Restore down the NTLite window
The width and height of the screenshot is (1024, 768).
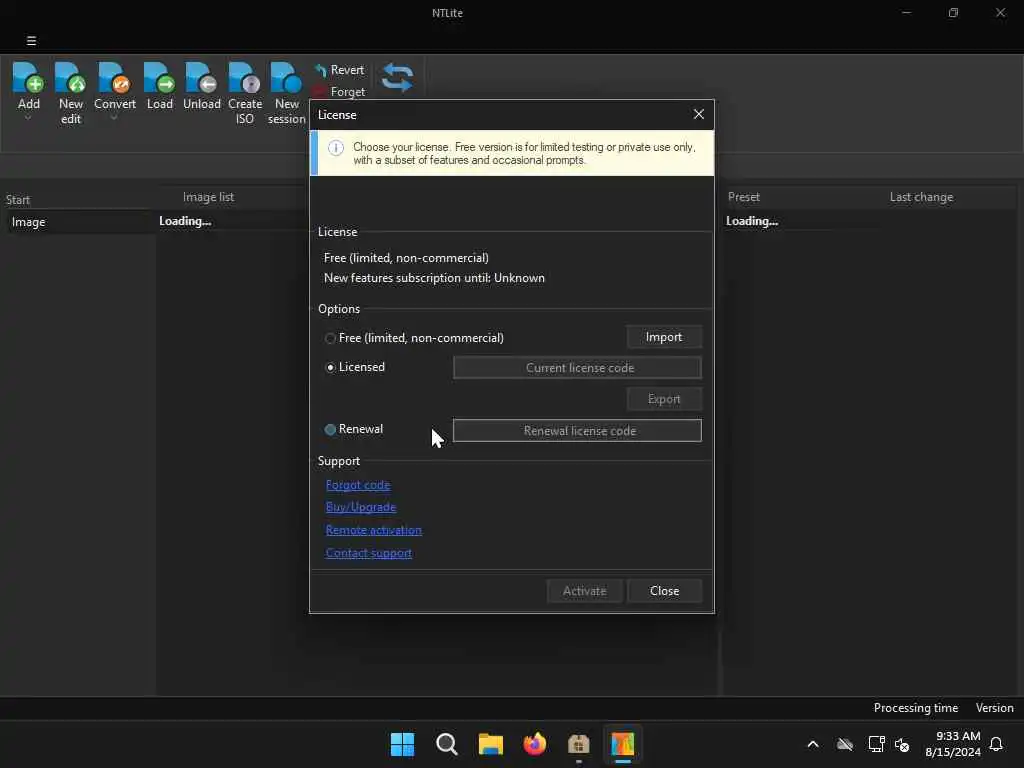[x=953, y=12]
